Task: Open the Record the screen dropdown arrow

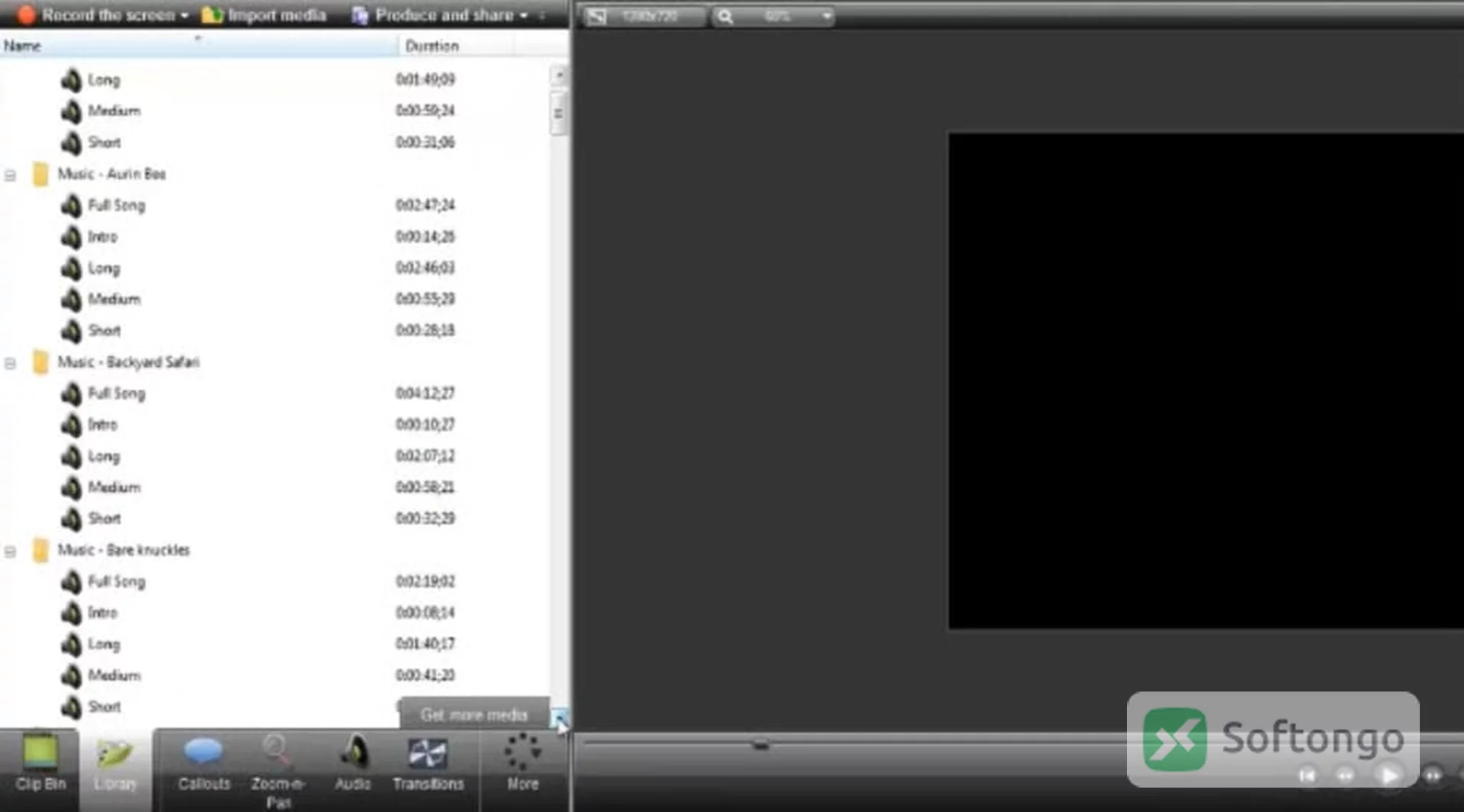Action: click(185, 15)
